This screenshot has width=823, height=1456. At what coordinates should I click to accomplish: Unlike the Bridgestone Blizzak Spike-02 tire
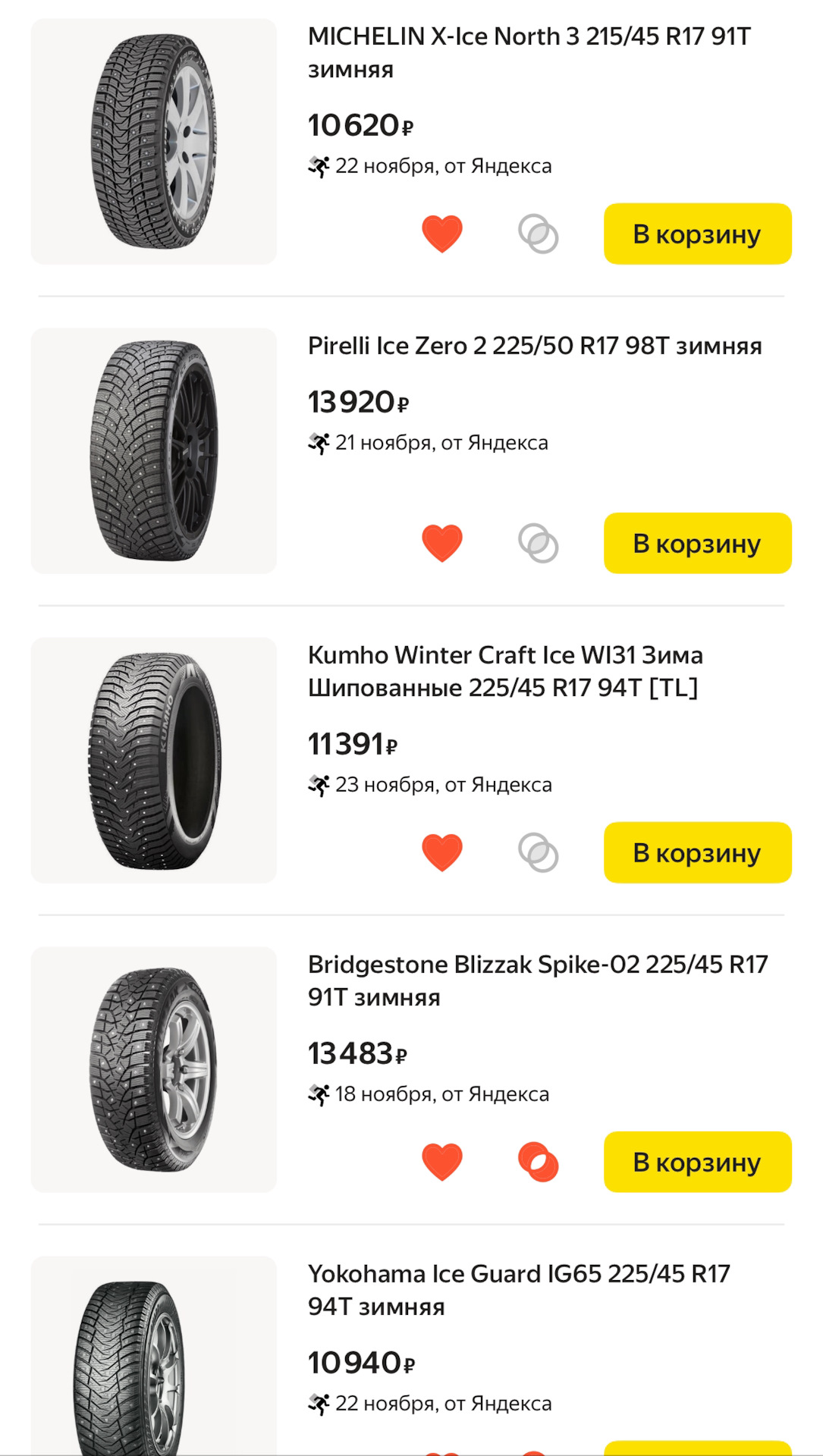pos(441,1162)
